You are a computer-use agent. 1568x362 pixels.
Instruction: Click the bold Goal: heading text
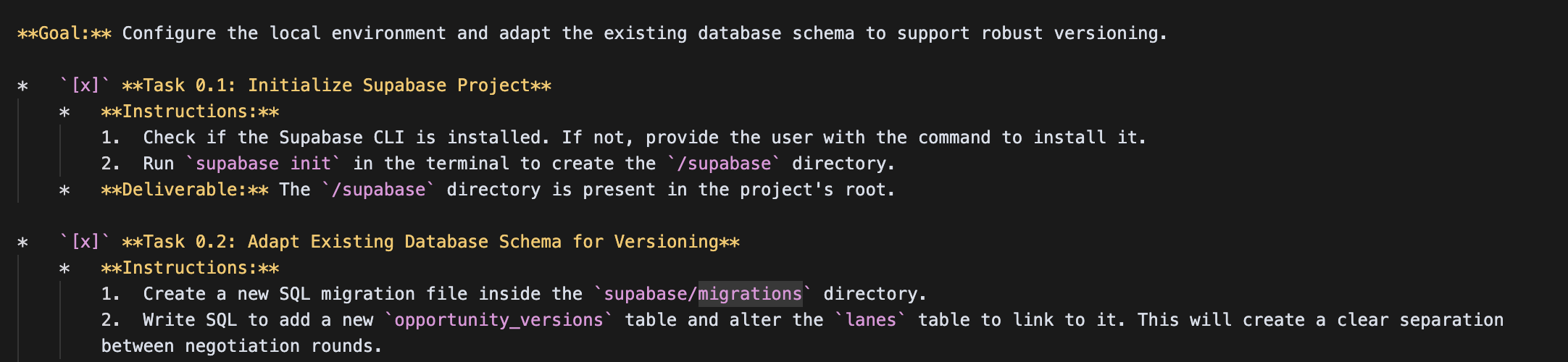64,33
